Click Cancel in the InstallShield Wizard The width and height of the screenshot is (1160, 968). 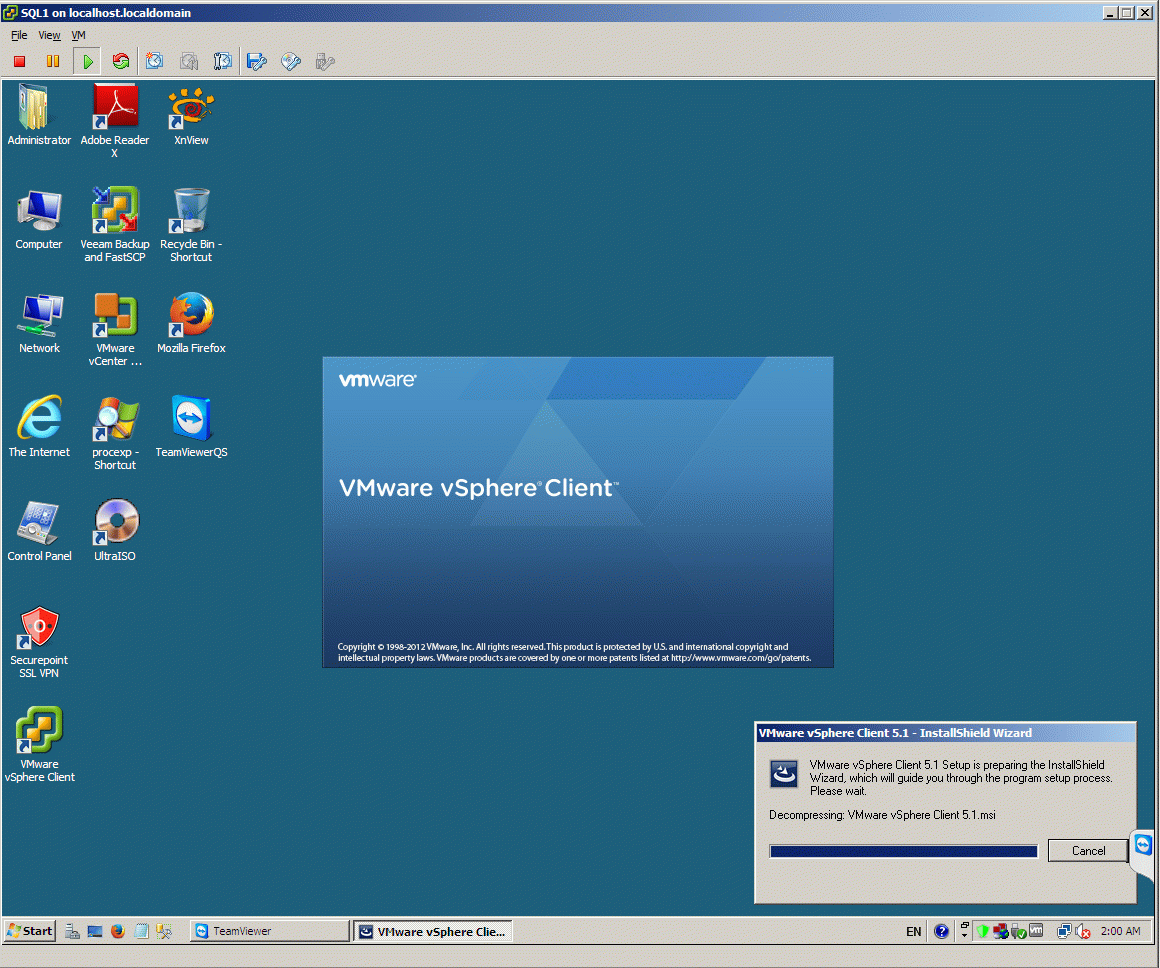[1088, 851]
